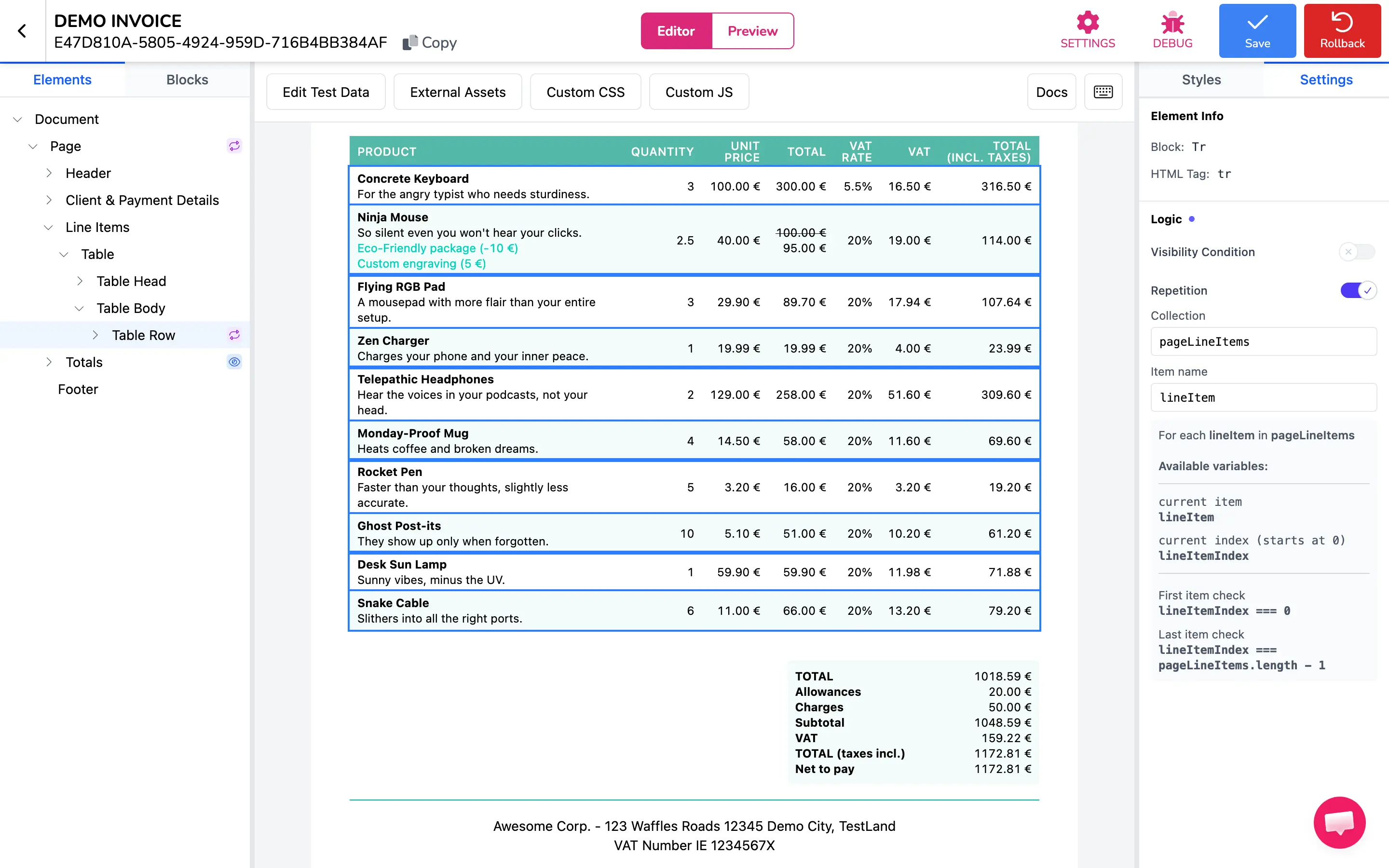Disable the Repetition toggle
The width and height of the screenshot is (1389, 868).
1358,290
